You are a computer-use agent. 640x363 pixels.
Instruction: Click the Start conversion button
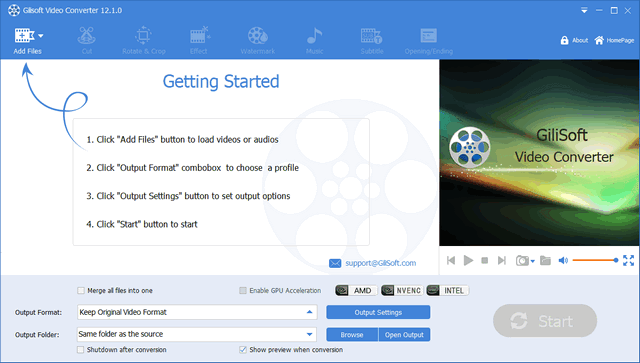[545, 321]
